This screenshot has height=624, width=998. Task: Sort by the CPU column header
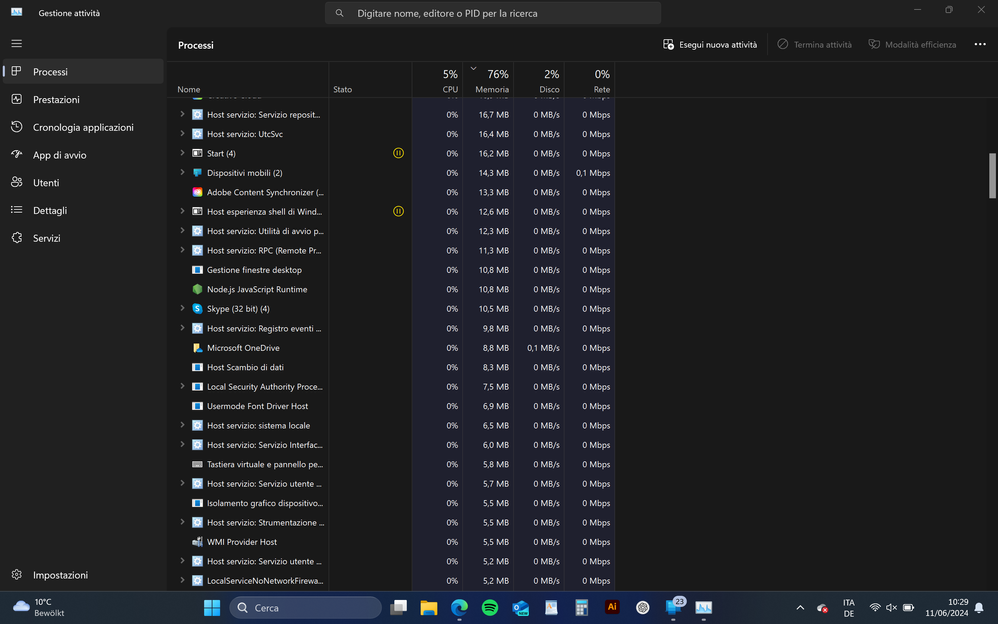point(437,80)
